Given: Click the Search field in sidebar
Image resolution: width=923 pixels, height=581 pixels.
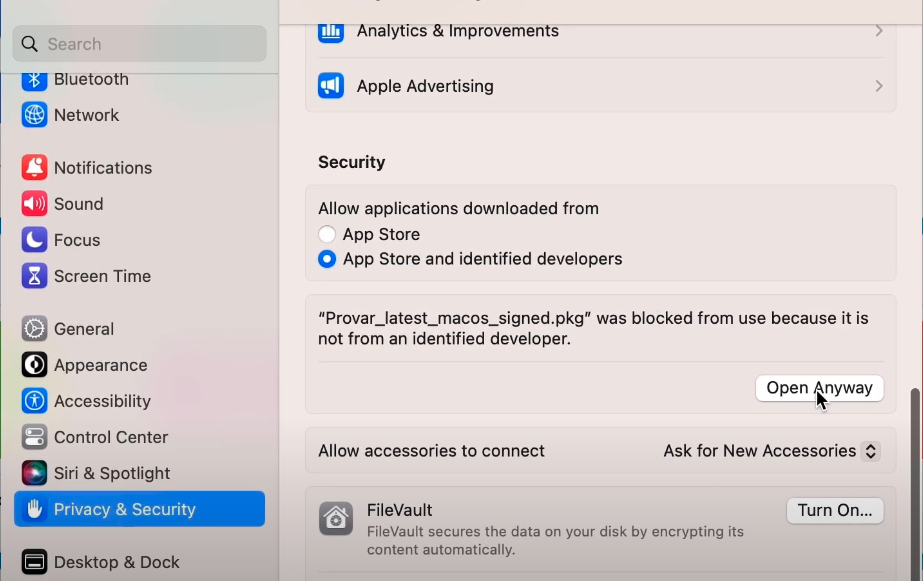Looking at the screenshot, I should click(x=140, y=44).
